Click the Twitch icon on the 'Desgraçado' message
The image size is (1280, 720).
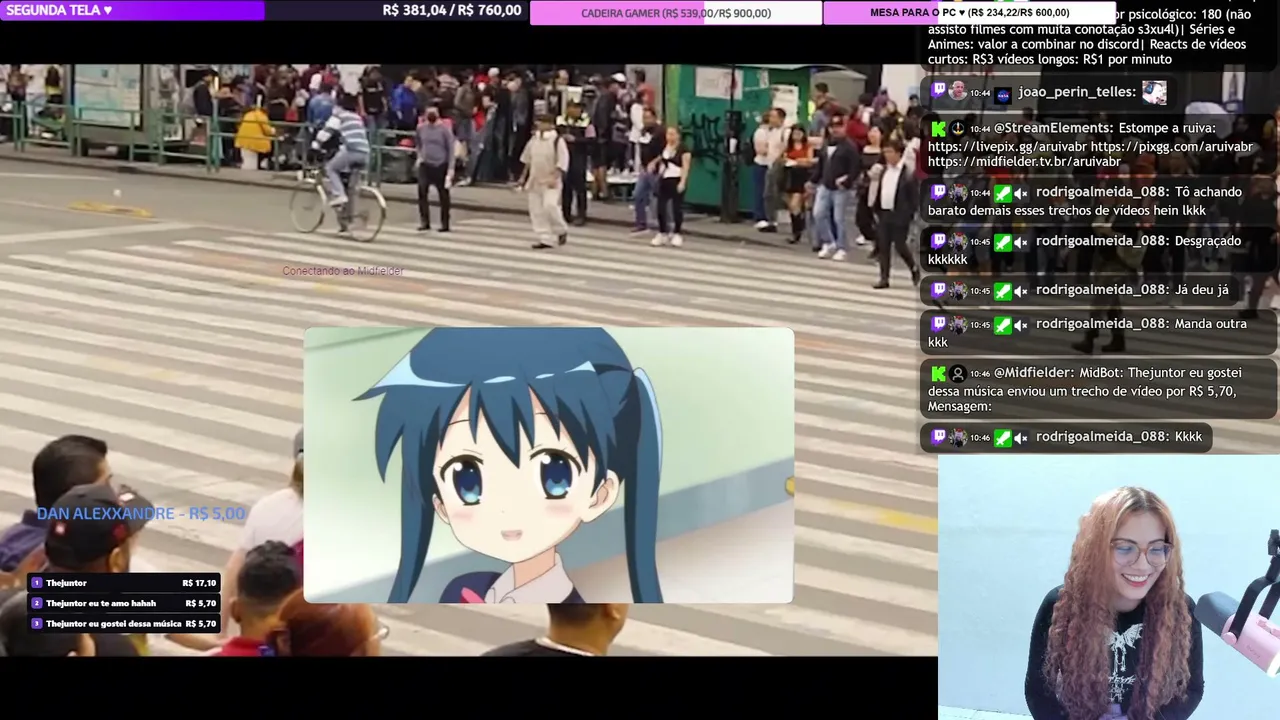pos(938,241)
